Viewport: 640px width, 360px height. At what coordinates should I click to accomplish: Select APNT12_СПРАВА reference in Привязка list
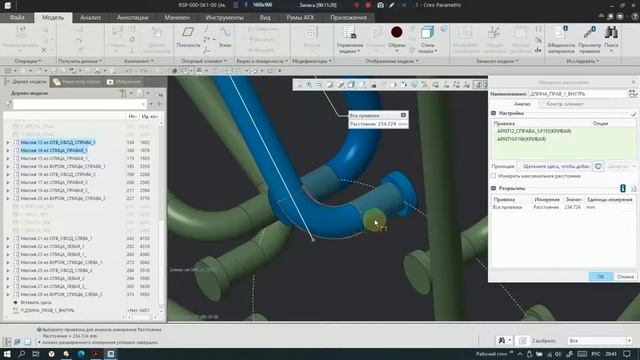[534, 131]
